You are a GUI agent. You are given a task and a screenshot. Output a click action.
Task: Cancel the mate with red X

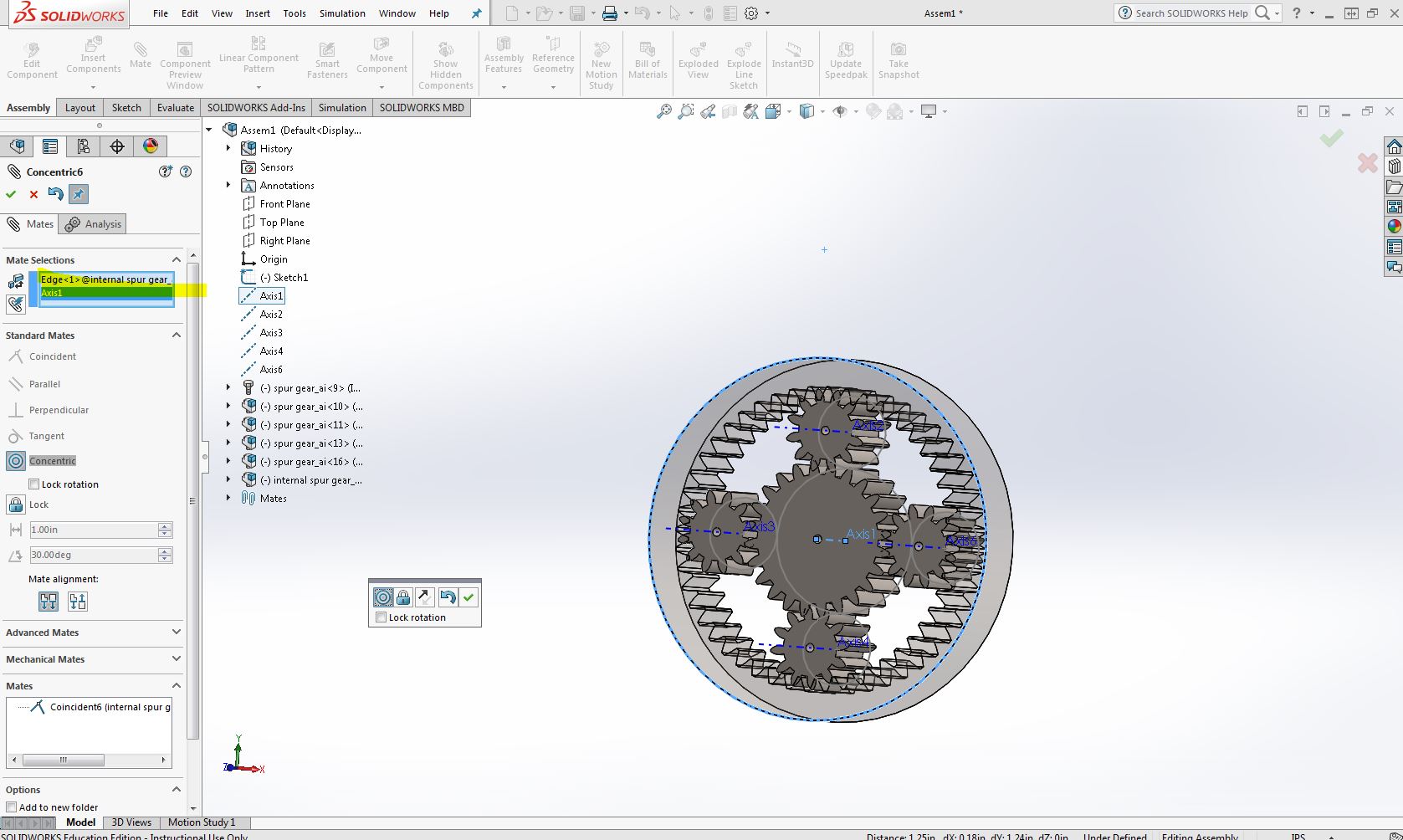pos(33,194)
